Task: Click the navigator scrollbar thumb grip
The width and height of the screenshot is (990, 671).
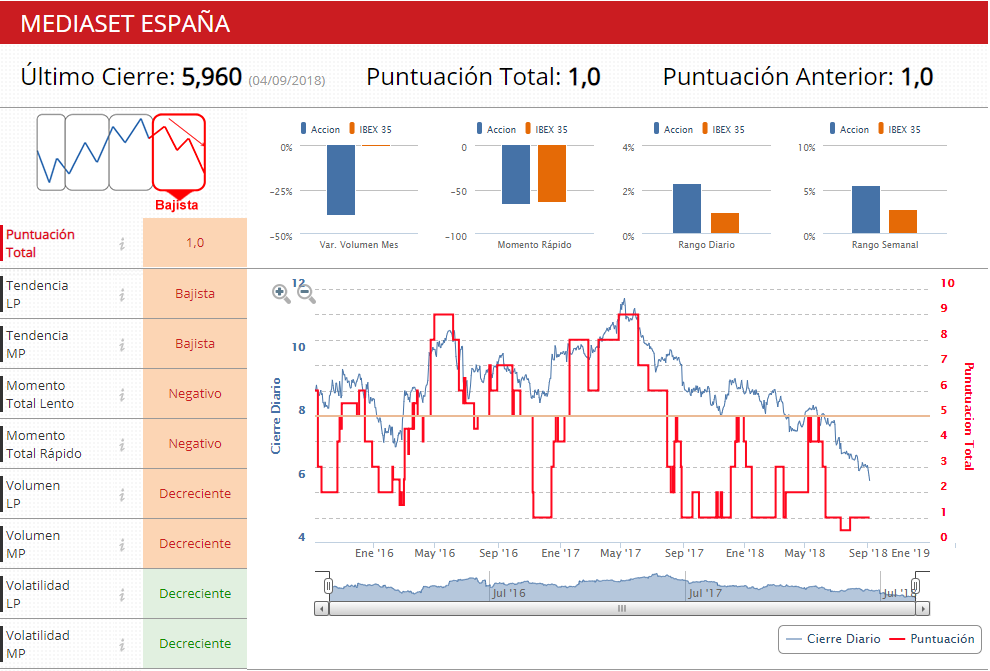Action: (622, 609)
